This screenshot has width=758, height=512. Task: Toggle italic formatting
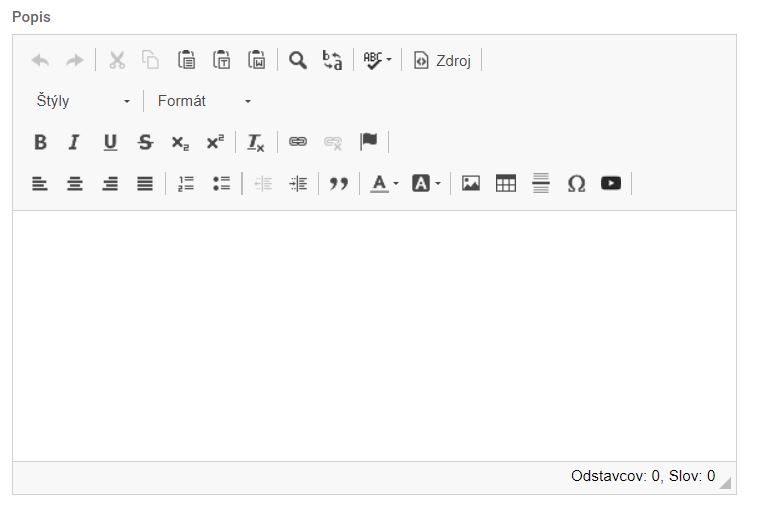click(x=74, y=142)
